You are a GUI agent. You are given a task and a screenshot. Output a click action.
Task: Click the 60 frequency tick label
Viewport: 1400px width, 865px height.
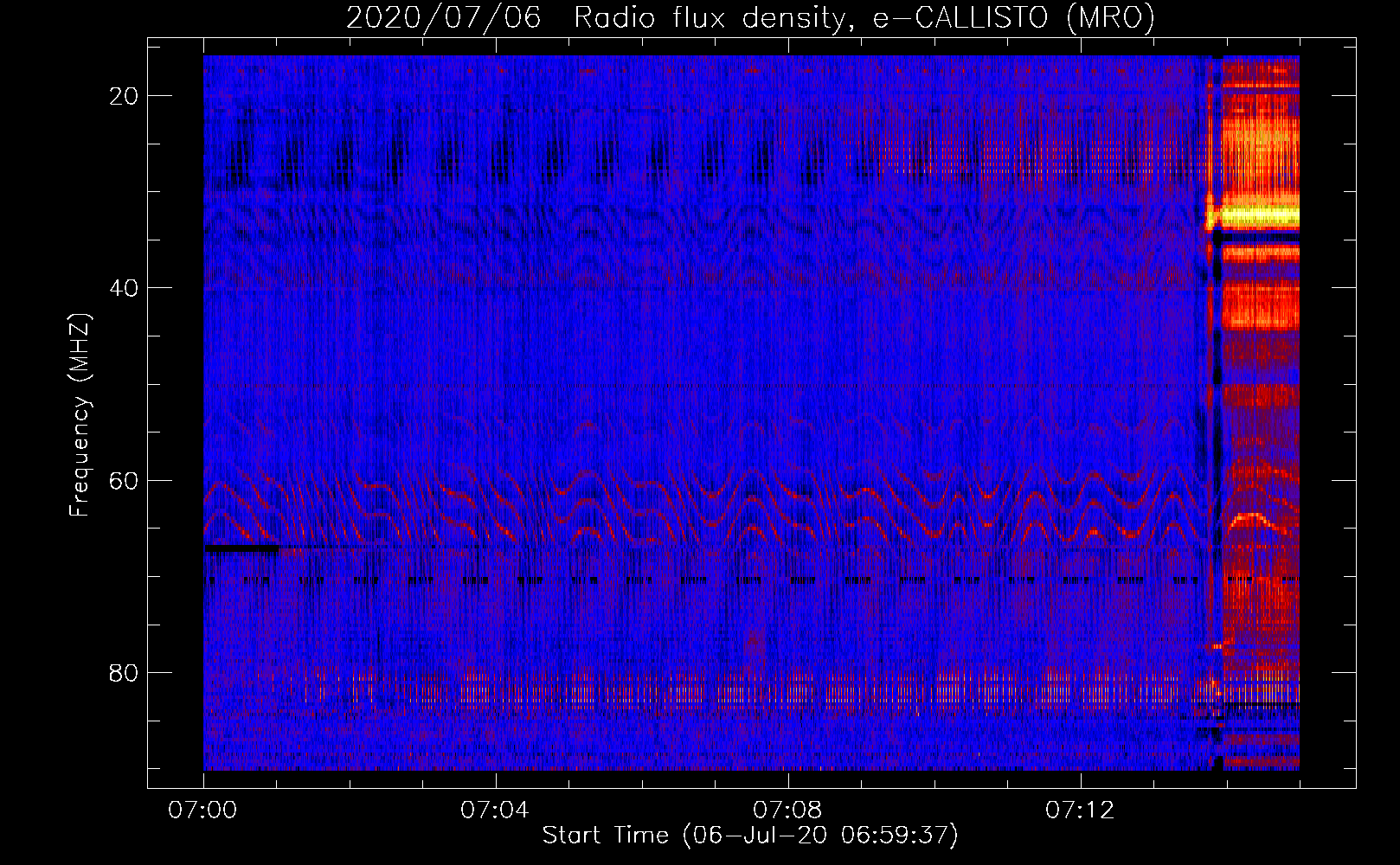(124, 480)
